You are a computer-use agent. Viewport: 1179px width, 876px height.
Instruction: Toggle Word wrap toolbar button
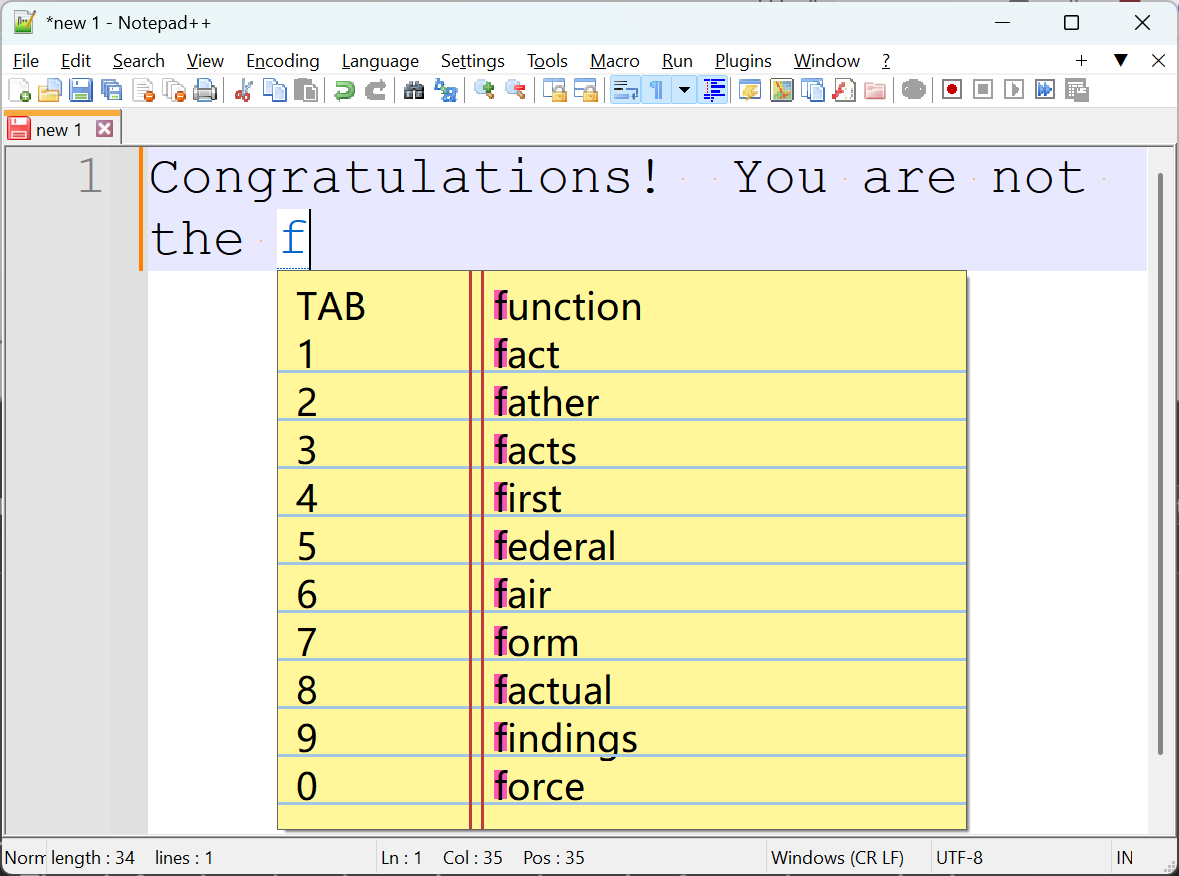click(625, 90)
